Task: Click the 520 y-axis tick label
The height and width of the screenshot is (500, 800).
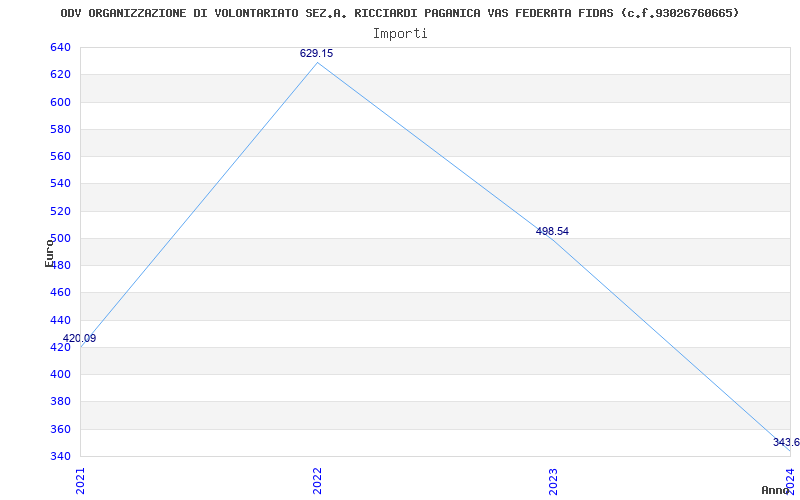Action: (x=60, y=211)
